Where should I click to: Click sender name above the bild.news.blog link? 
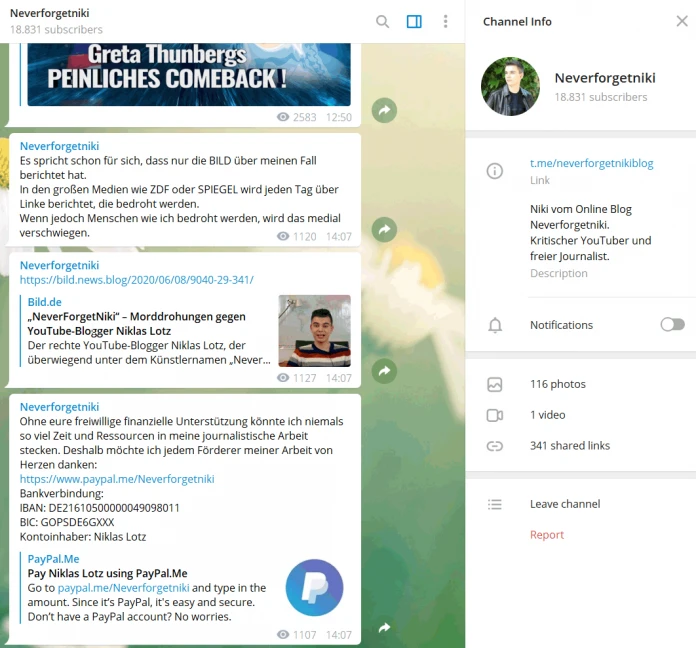click(x=59, y=265)
